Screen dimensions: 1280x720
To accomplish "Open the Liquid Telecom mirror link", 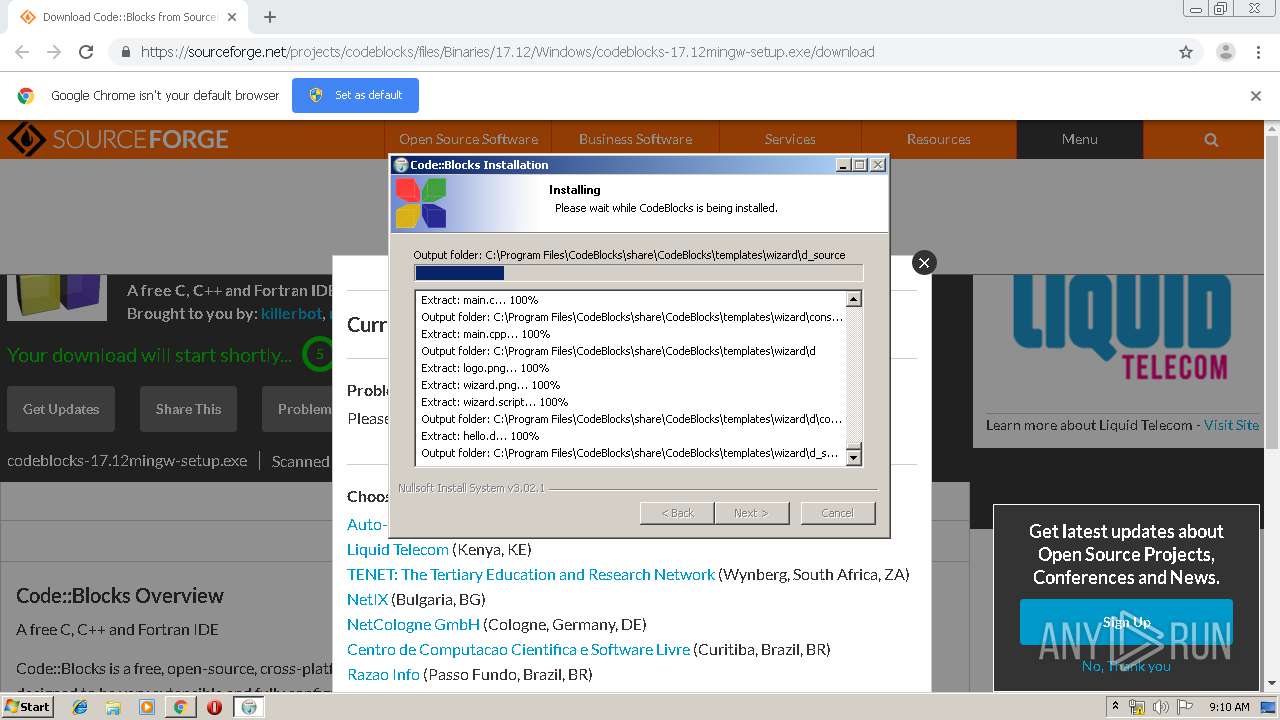I will tap(398, 549).
